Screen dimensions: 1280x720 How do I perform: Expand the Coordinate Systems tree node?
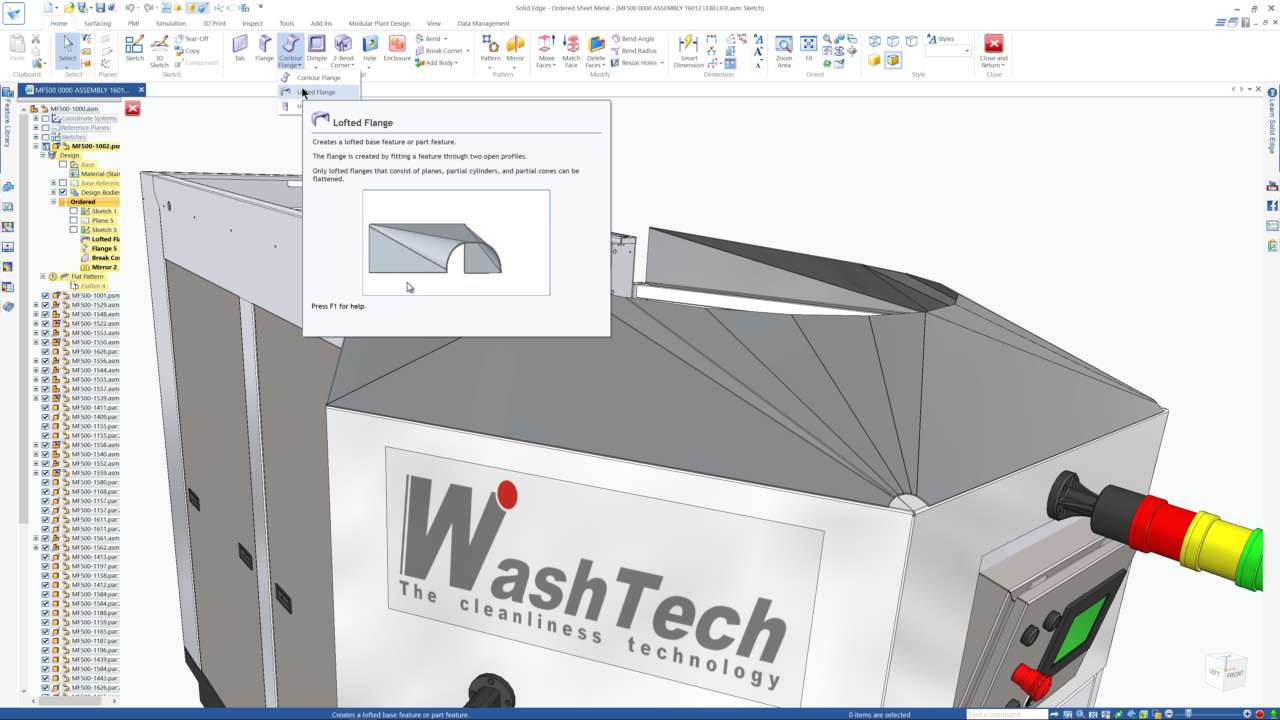point(36,119)
